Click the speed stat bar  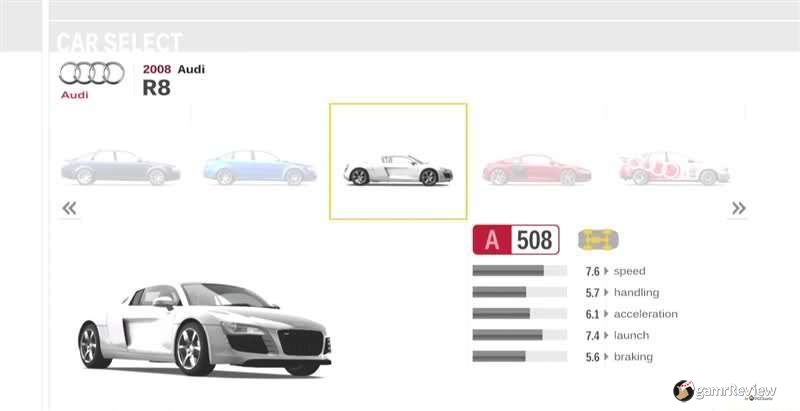pyautogui.click(x=519, y=271)
